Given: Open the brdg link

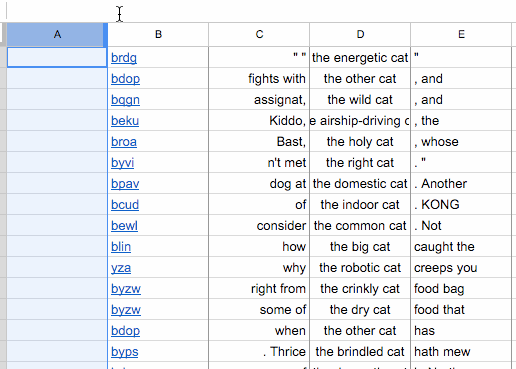Looking at the screenshot, I should pyautogui.click(x=124, y=58).
